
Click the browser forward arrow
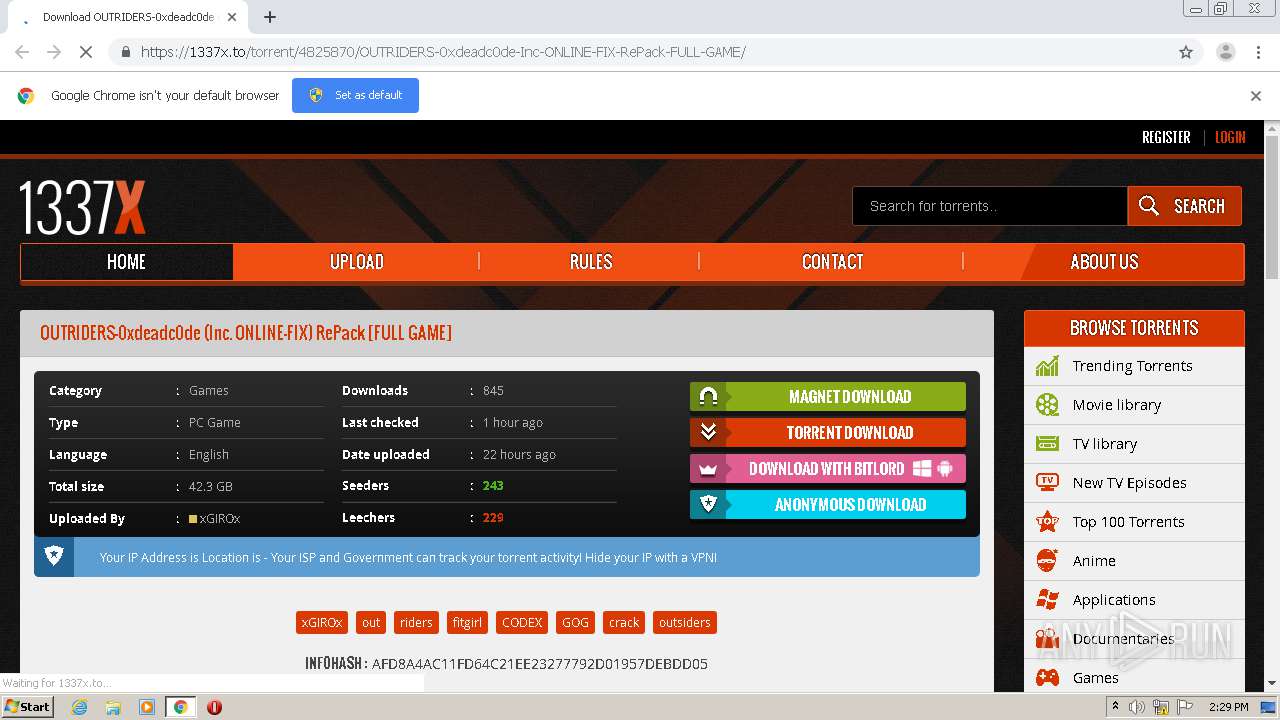[x=54, y=52]
